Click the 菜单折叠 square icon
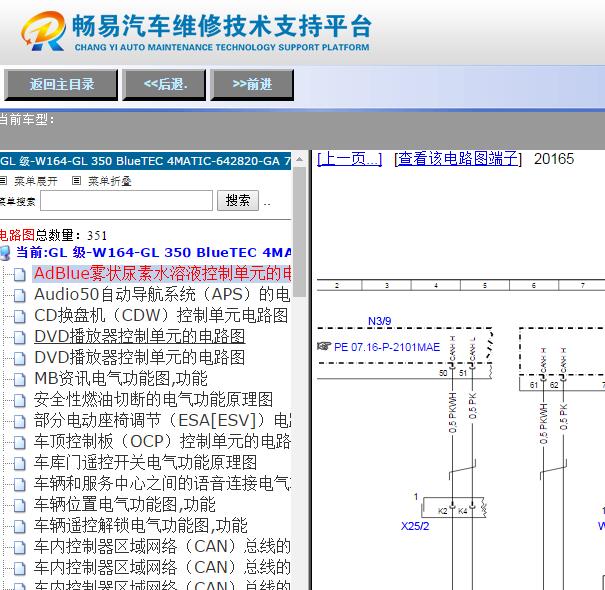Image resolution: width=605 pixels, height=590 pixels. tap(76, 180)
